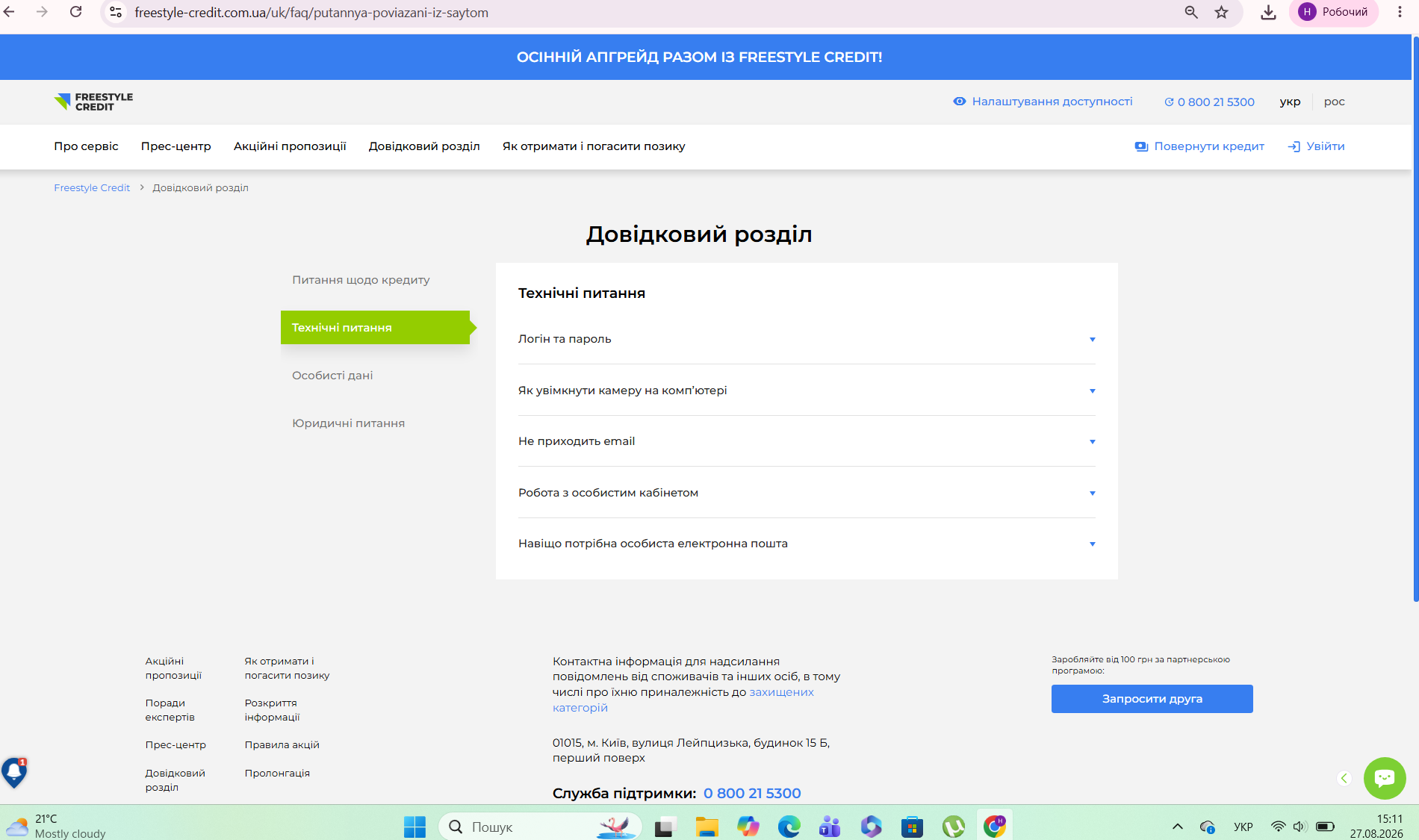Select Питання щодо кредиту category
The height and width of the screenshot is (840, 1419).
coord(361,280)
